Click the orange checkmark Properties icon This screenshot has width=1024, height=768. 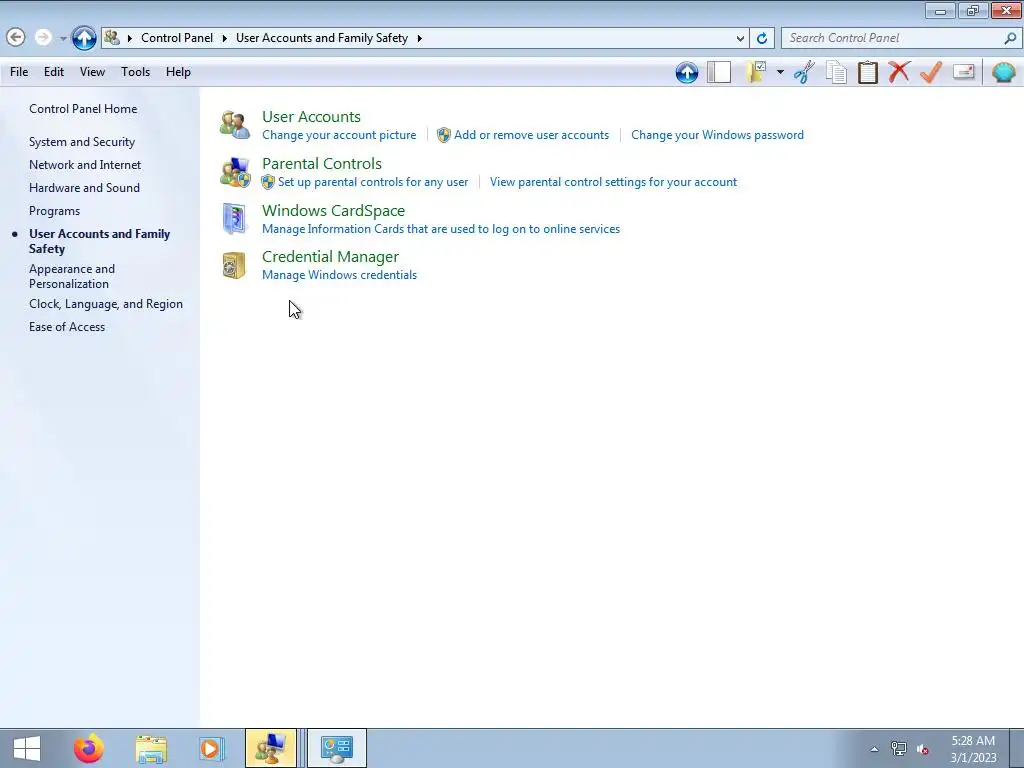(931, 72)
